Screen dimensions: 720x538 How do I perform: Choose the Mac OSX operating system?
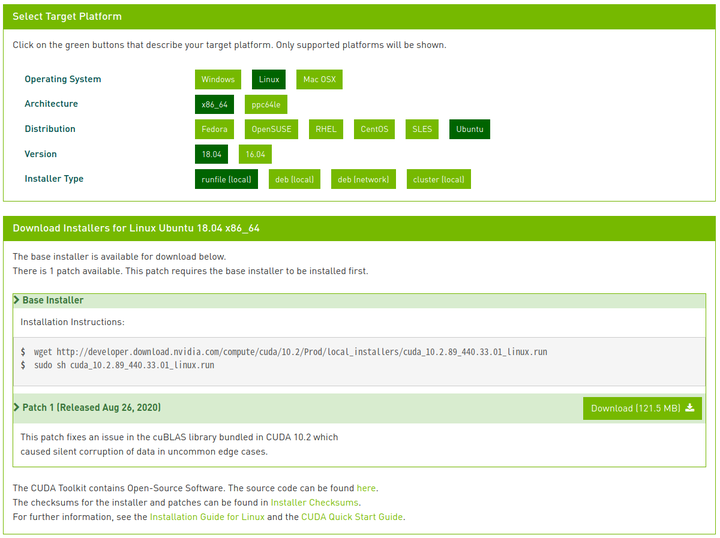(319, 79)
